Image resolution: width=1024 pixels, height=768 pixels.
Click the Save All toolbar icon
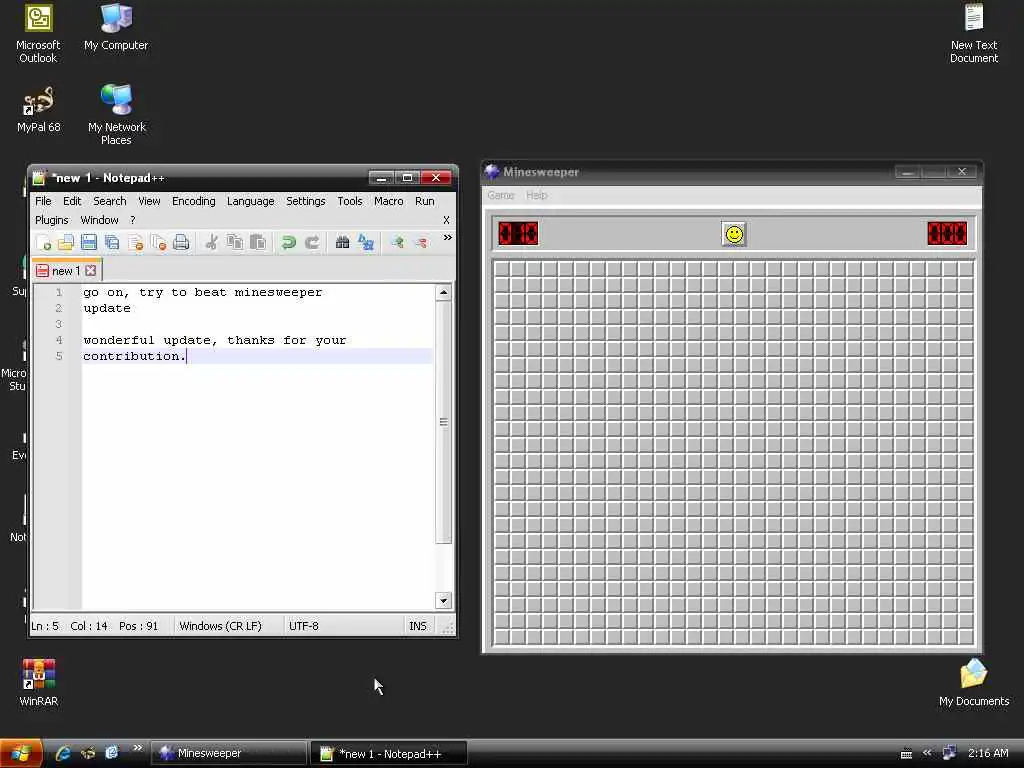(112, 243)
